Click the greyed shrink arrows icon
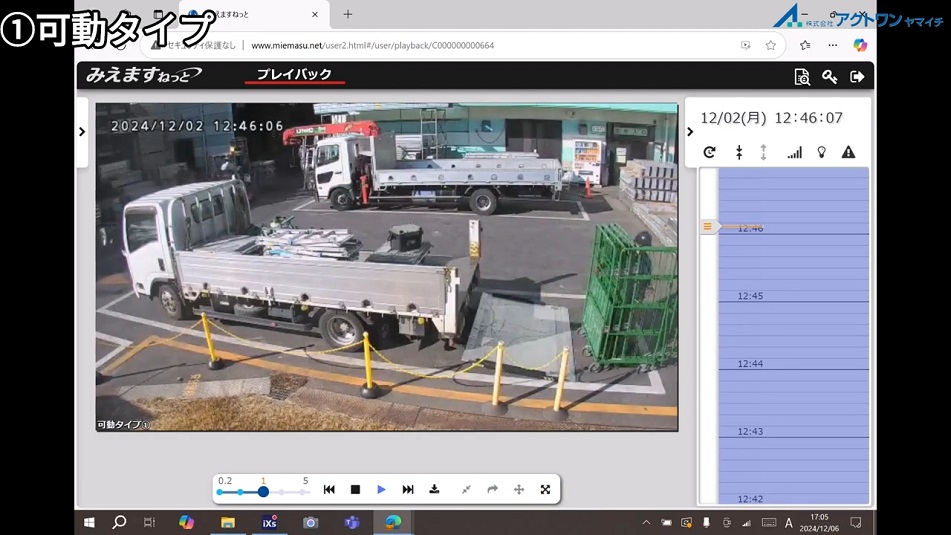951x535 pixels. point(466,490)
